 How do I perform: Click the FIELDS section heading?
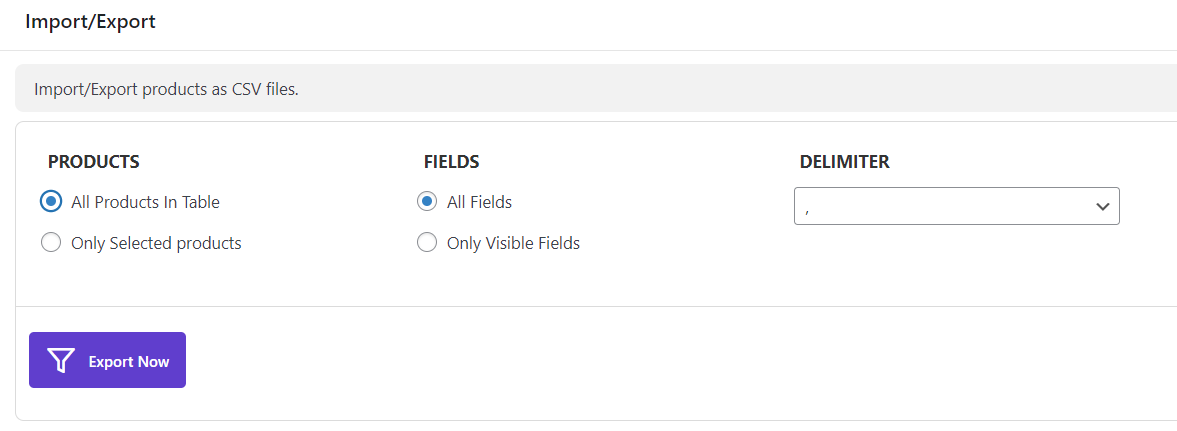[x=451, y=162]
